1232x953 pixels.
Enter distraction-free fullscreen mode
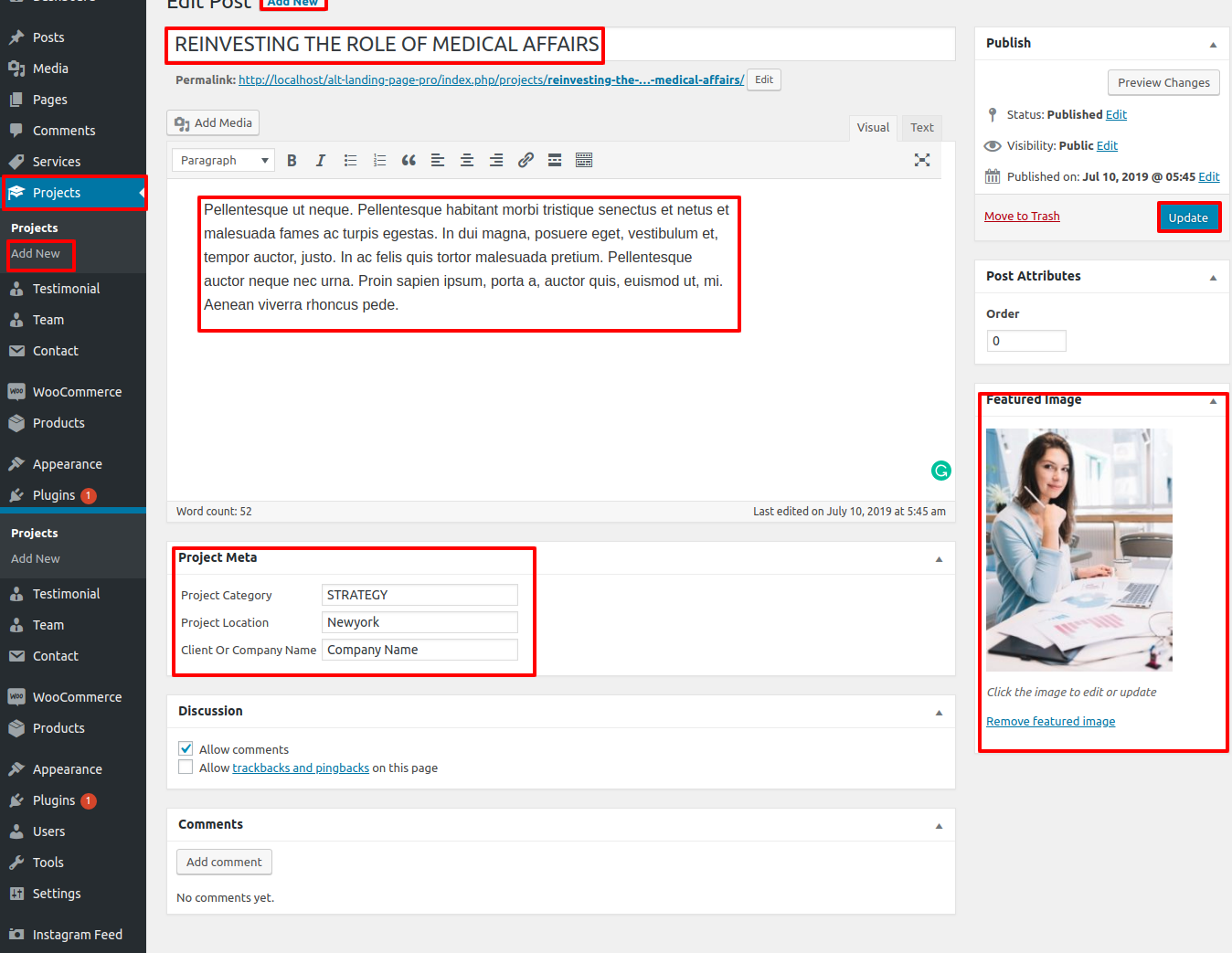coord(922,161)
